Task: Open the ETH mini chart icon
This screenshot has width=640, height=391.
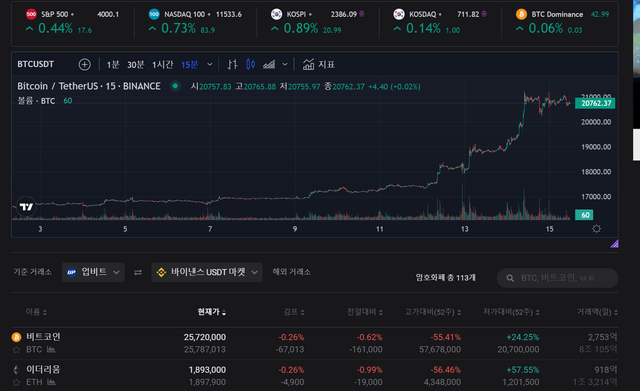Action: pyautogui.click(x=51, y=382)
